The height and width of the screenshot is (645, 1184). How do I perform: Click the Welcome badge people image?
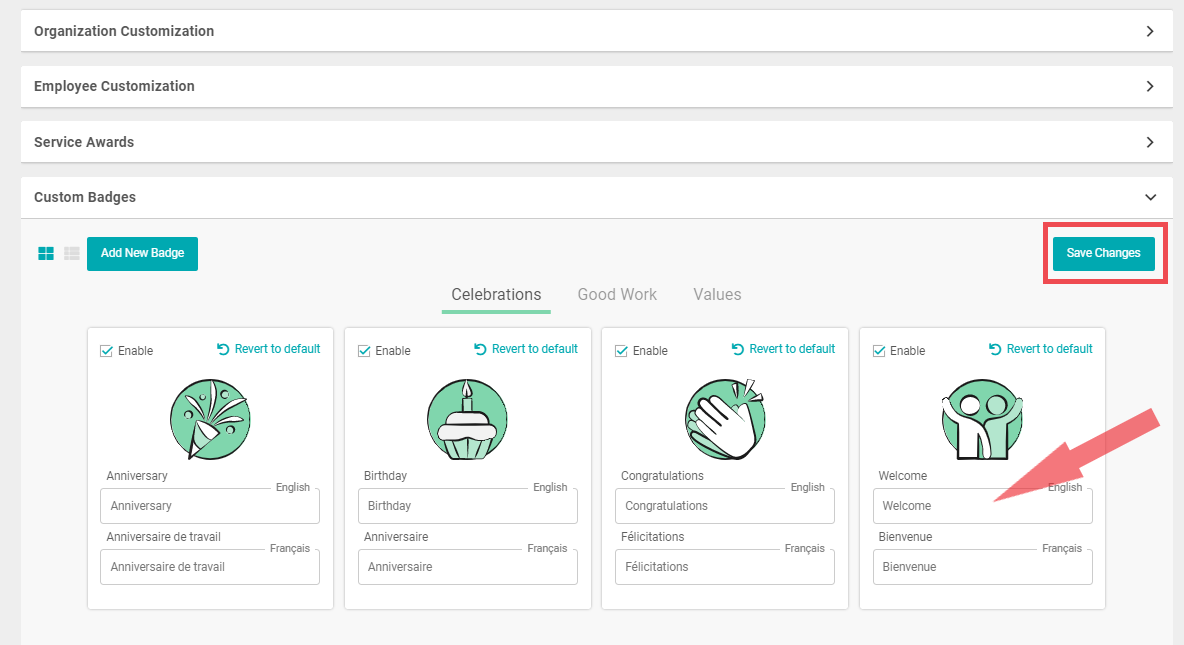point(982,419)
